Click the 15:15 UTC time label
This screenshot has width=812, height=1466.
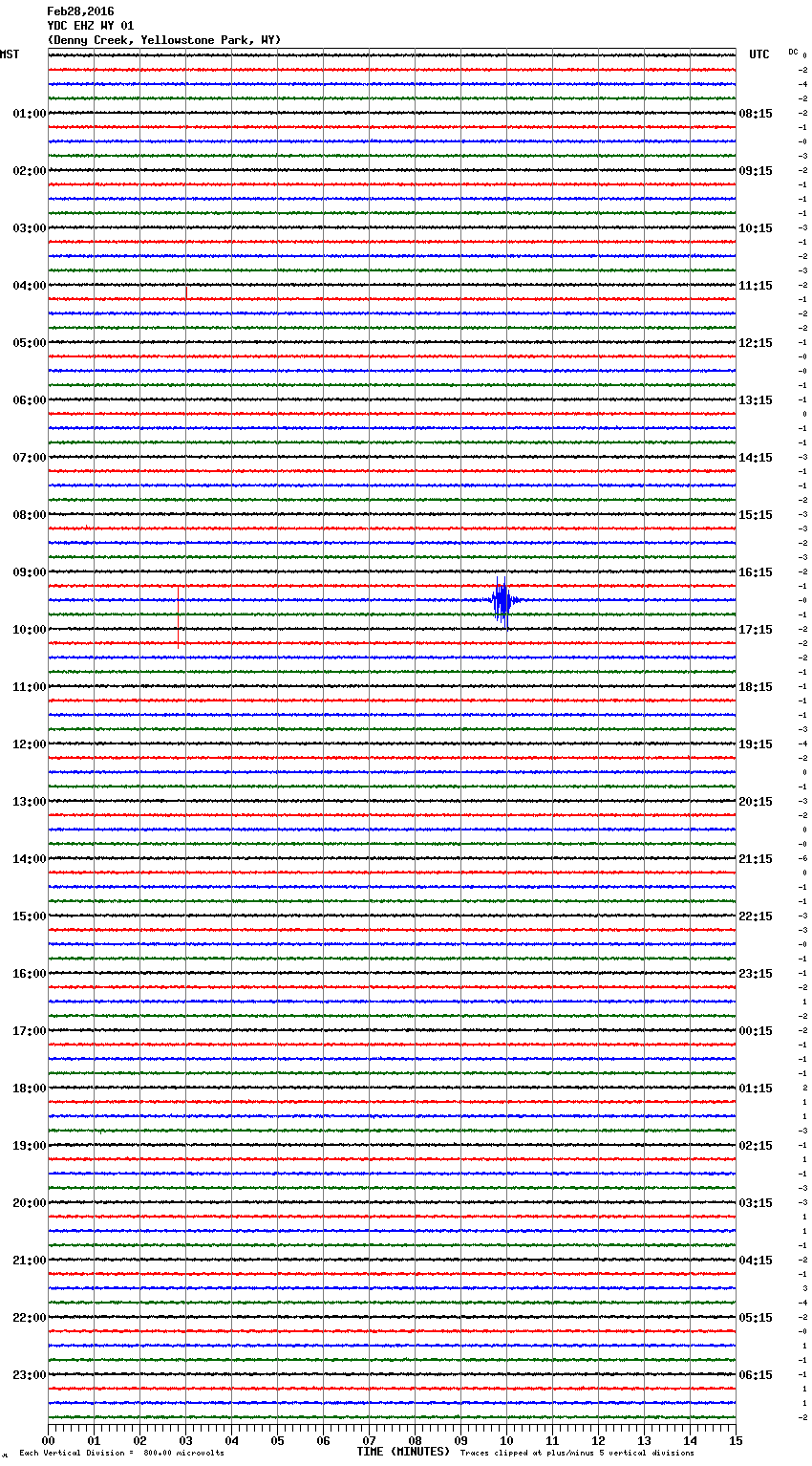pyautogui.click(x=756, y=515)
